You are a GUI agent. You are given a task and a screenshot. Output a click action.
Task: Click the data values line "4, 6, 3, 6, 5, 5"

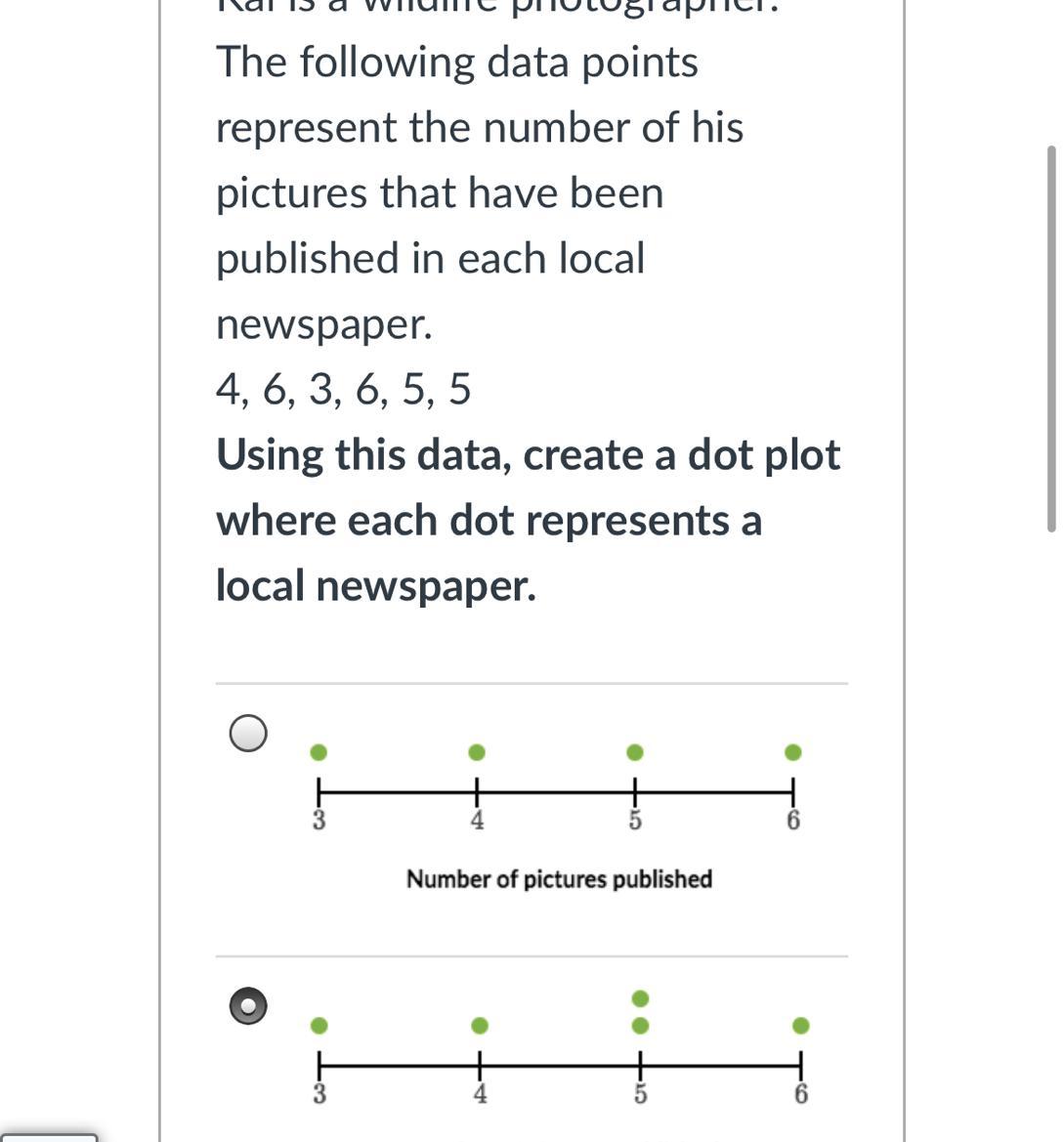coord(343,390)
